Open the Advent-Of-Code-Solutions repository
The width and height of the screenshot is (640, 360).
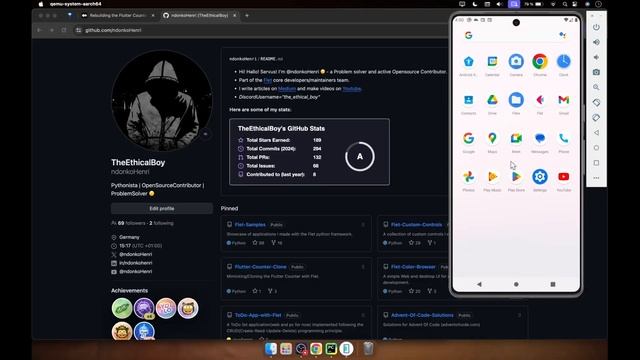pyautogui.click(x=422, y=315)
